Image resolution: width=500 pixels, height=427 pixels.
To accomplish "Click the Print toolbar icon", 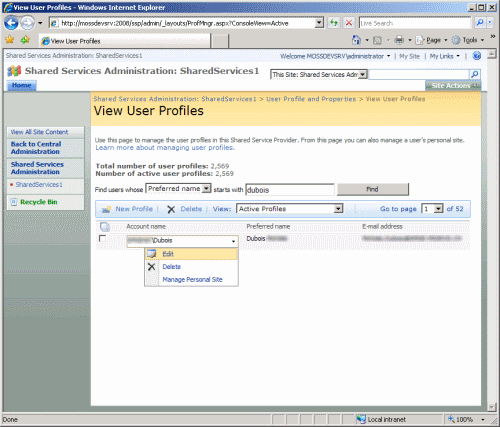I will pos(399,40).
